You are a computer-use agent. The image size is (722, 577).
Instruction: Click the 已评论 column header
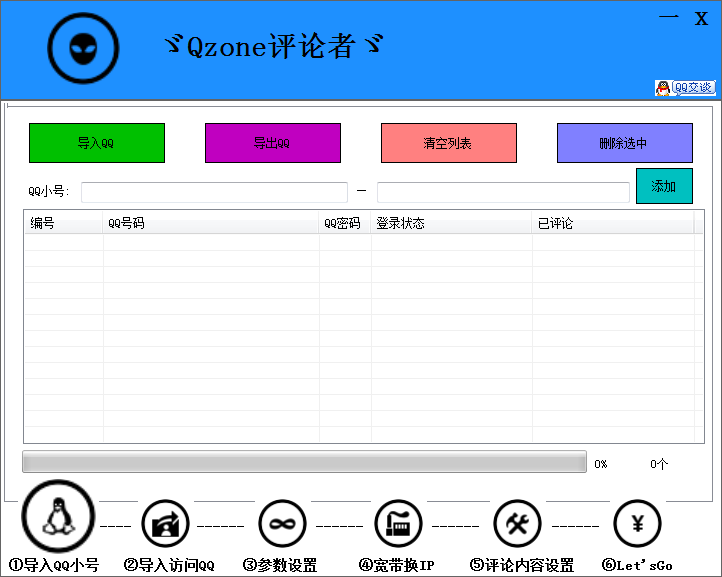(x=613, y=223)
